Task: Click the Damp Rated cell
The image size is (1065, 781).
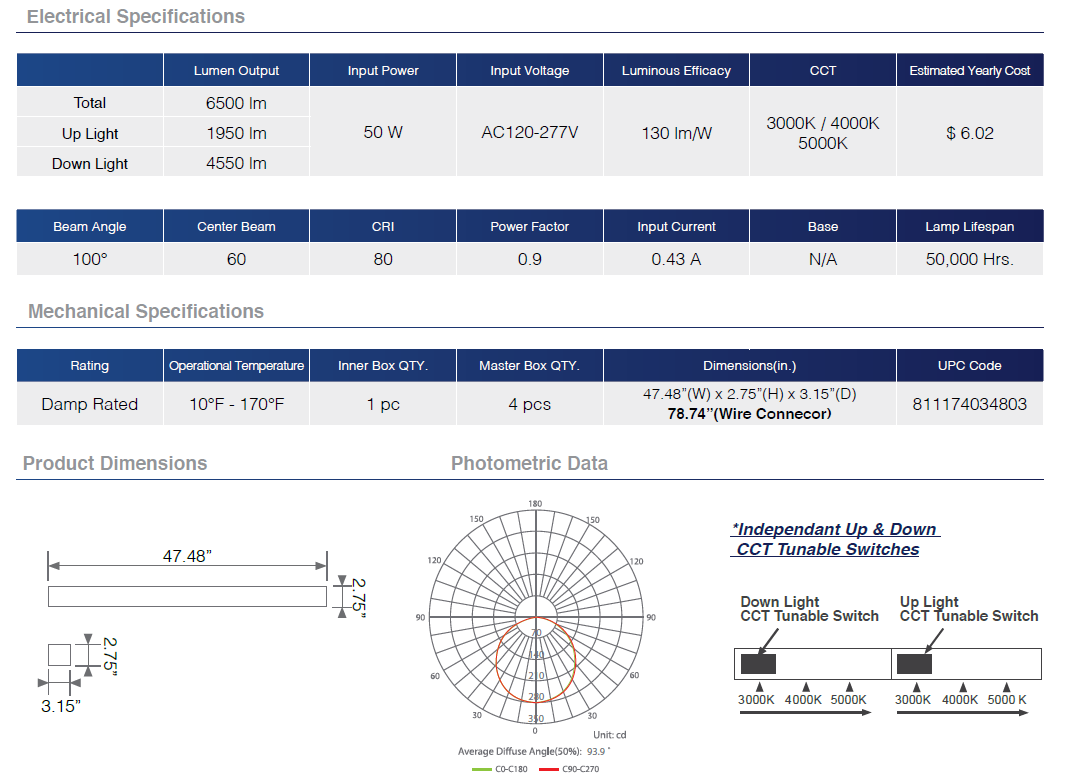Action: coord(90,405)
